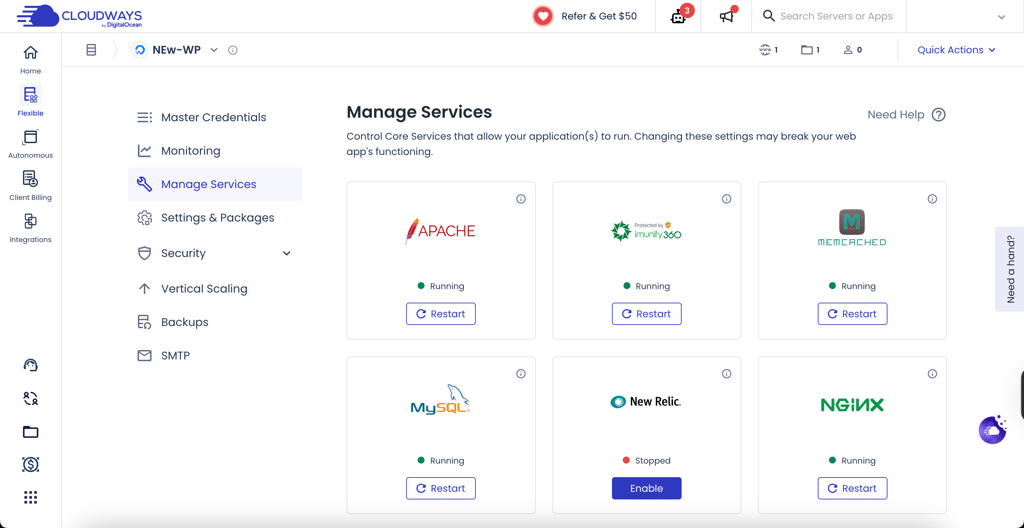Enable the New Relic service
Viewport: 1024px width, 528px height.
[x=647, y=488]
